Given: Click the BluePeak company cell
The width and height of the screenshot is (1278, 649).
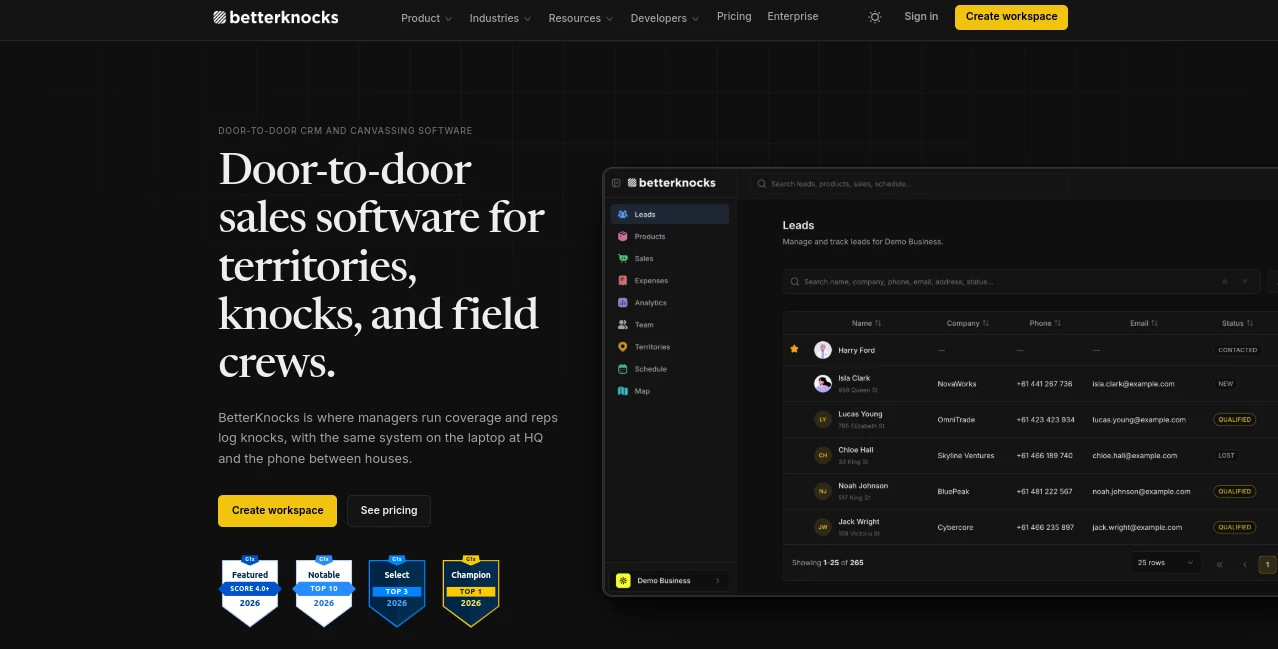Looking at the screenshot, I should (x=953, y=491).
